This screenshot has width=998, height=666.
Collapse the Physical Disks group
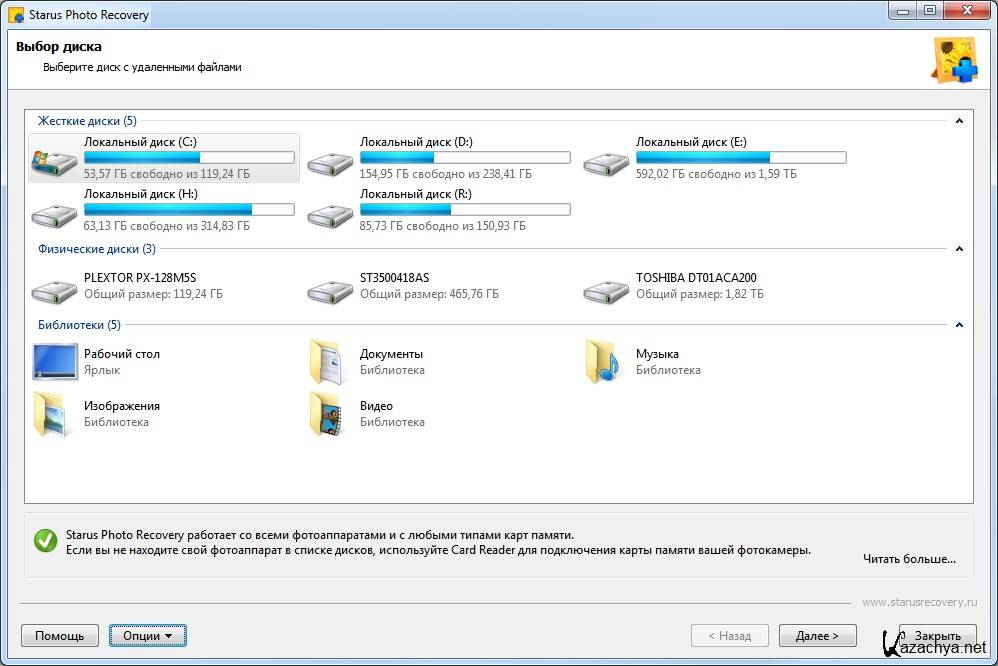(959, 249)
